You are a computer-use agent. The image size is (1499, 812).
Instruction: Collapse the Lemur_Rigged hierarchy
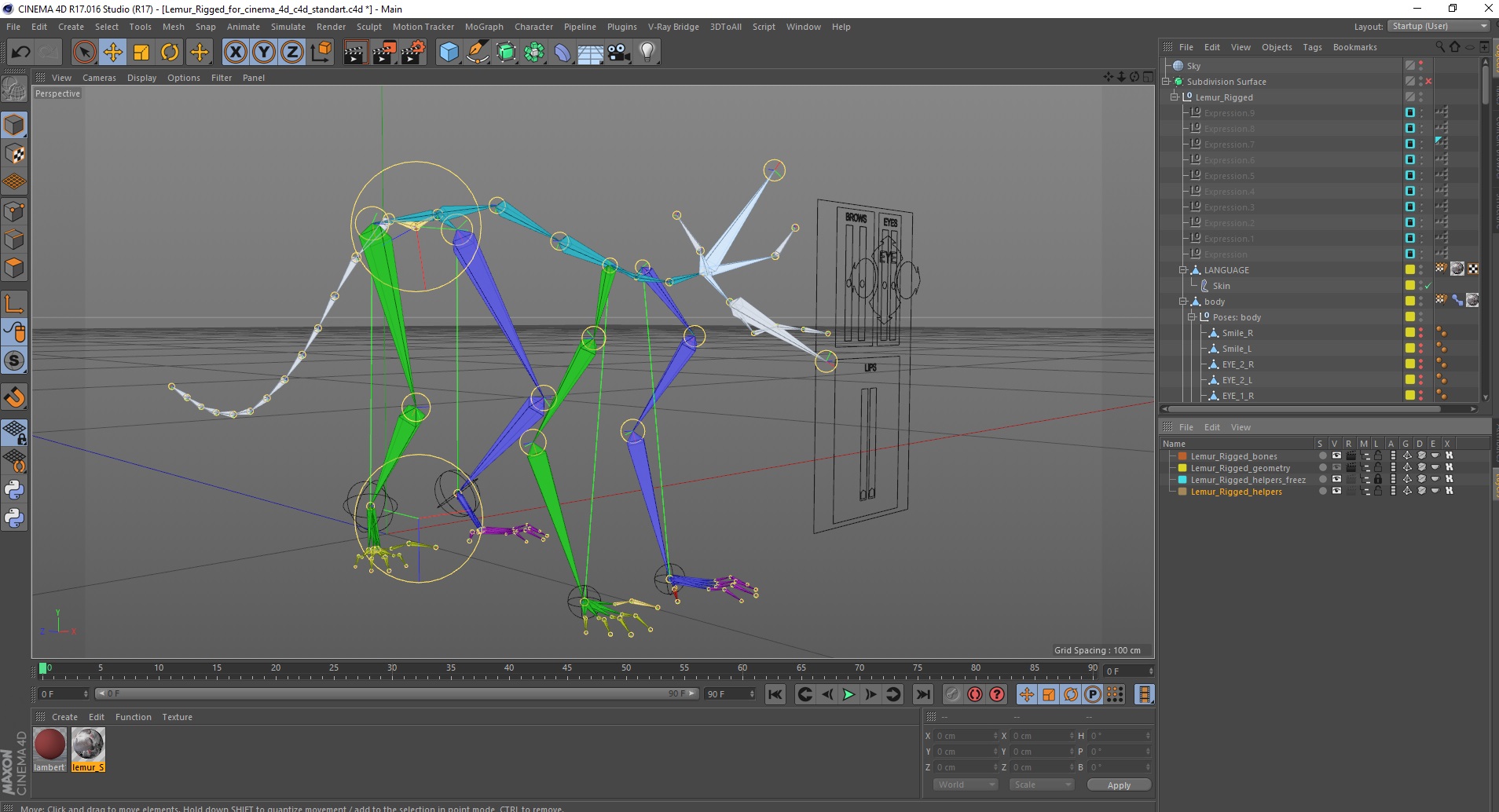[x=1175, y=97]
